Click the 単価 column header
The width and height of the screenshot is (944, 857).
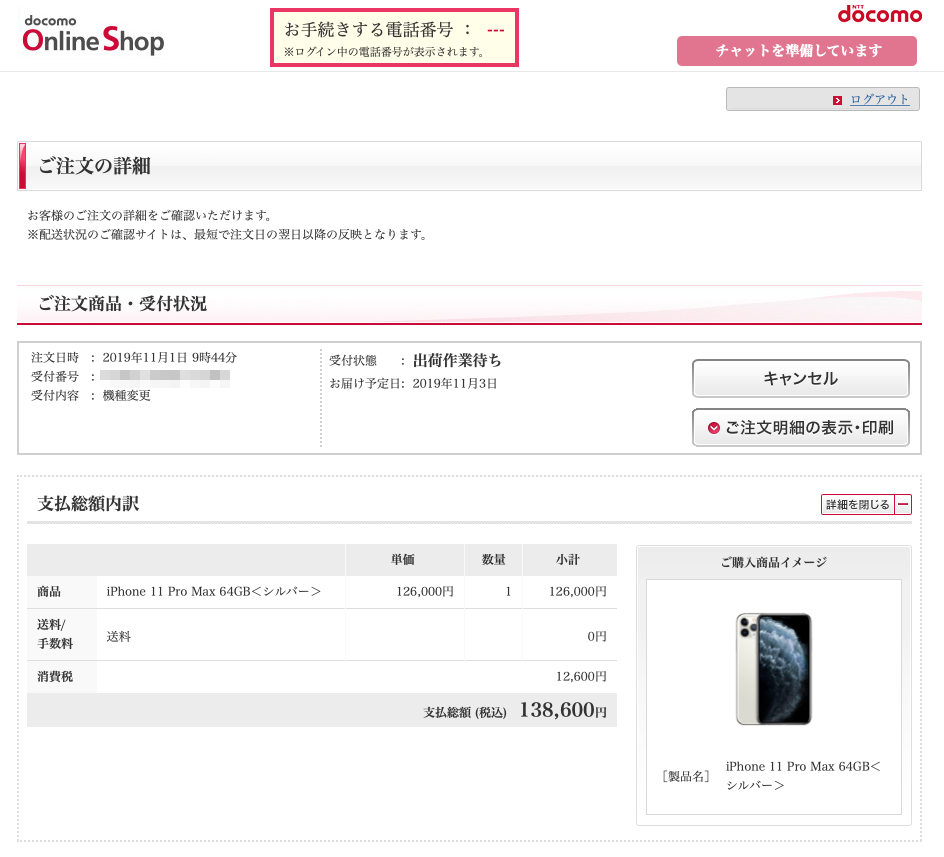403,559
